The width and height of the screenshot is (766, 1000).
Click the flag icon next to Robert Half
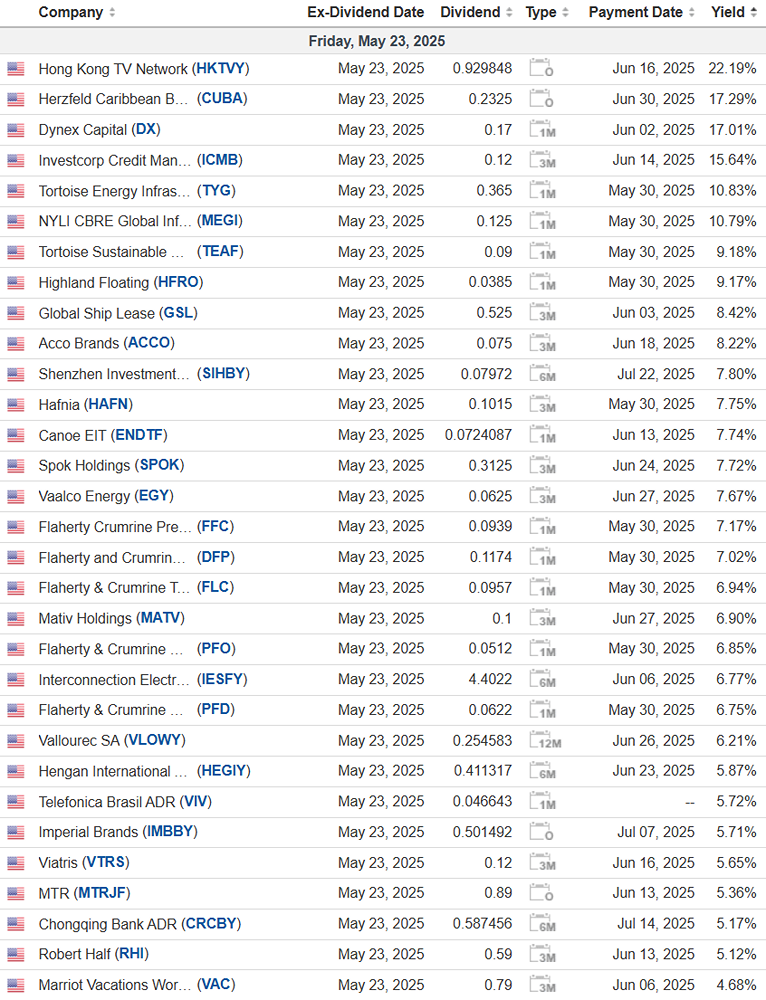(x=15, y=954)
